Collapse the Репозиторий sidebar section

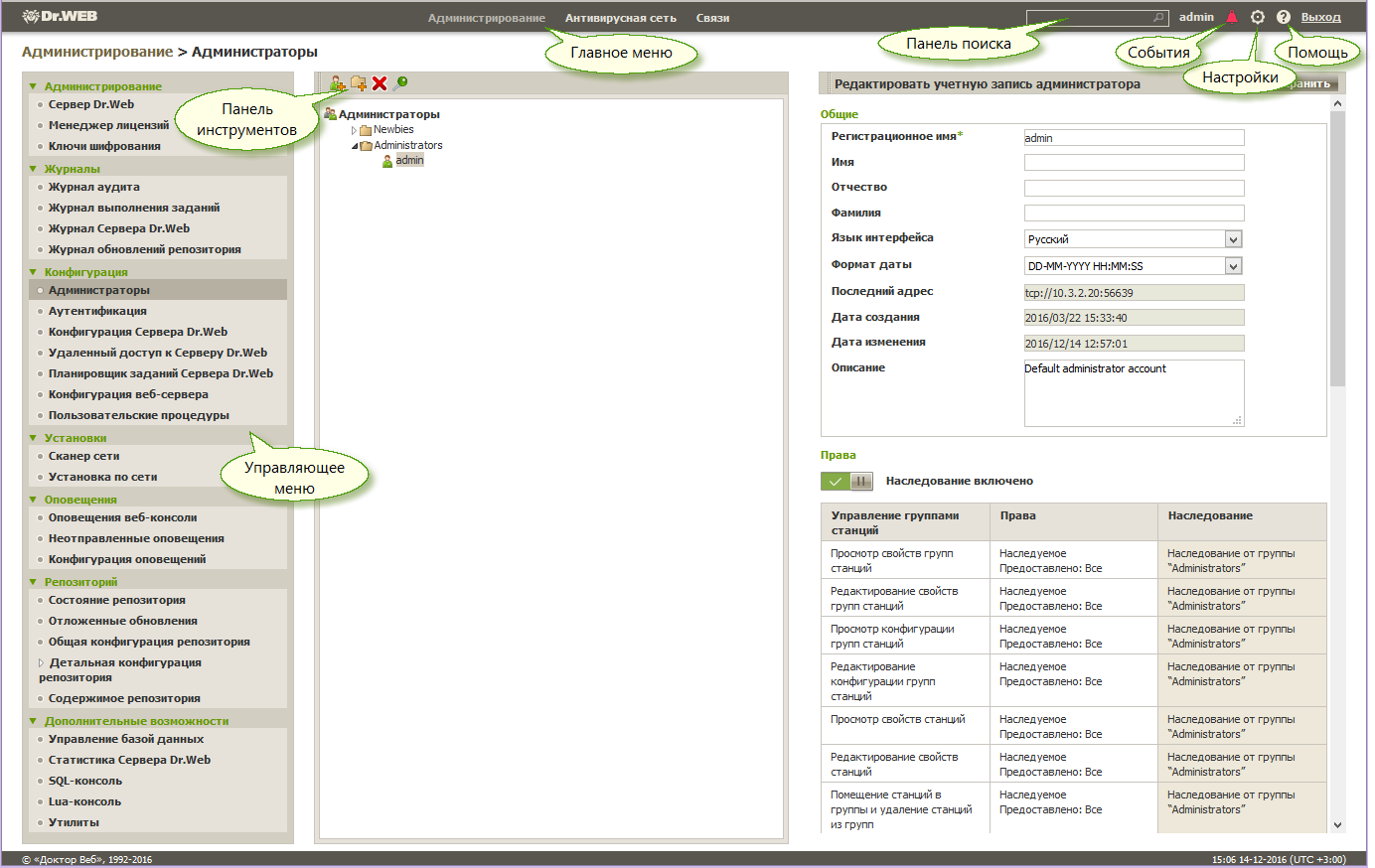[33, 582]
